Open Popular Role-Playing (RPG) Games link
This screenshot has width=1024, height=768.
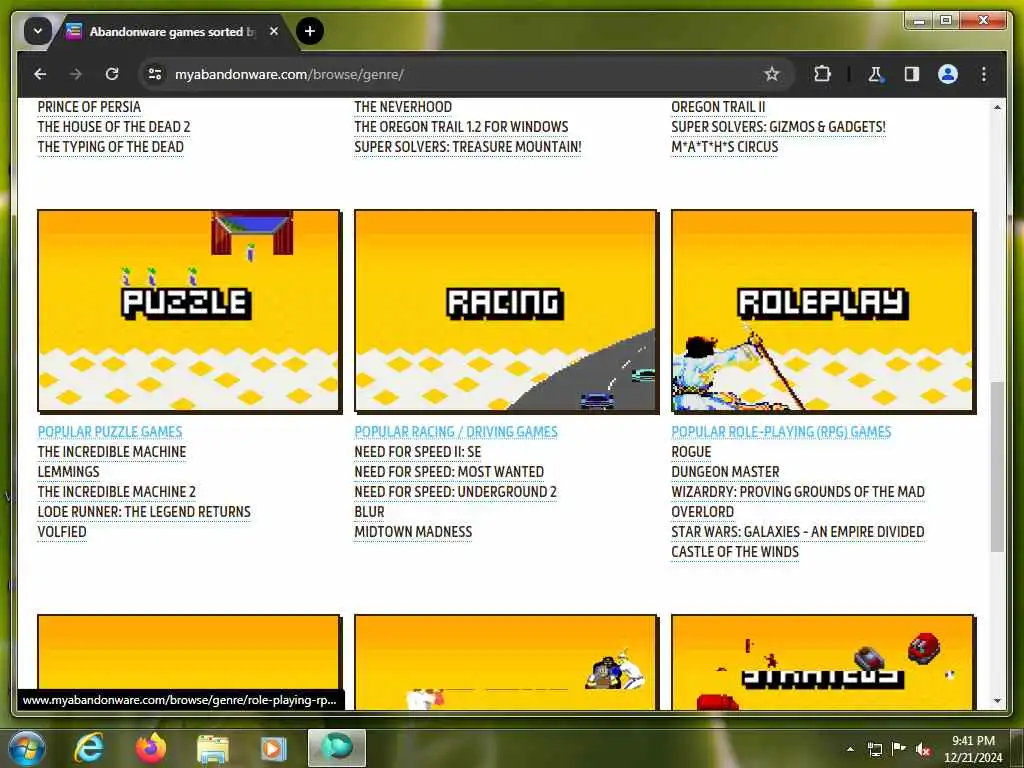[x=781, y=432]
